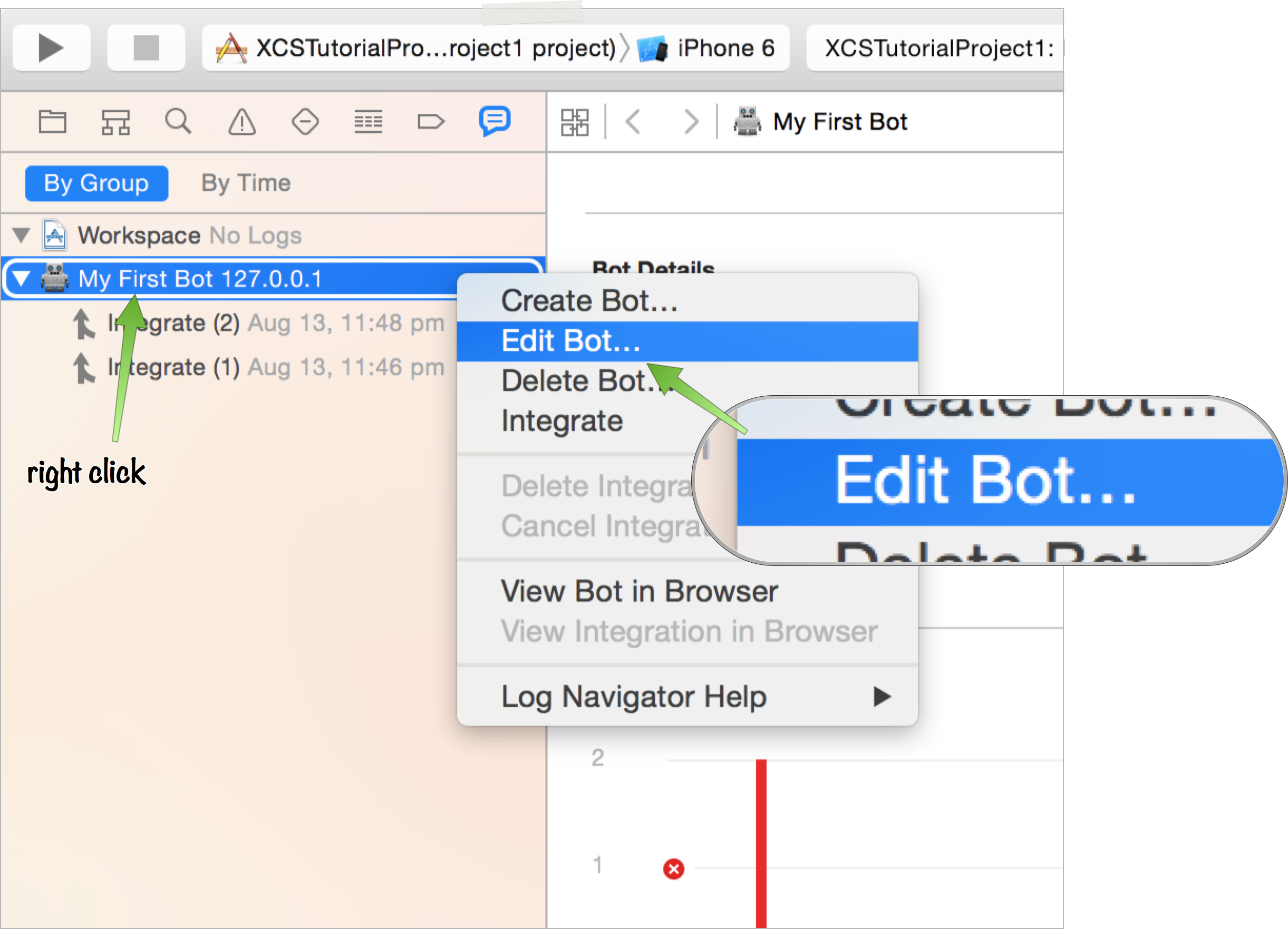Select Workspace No Logs row
The height and width of the screenshot is (929, 1288).
(x=273, y=235)
